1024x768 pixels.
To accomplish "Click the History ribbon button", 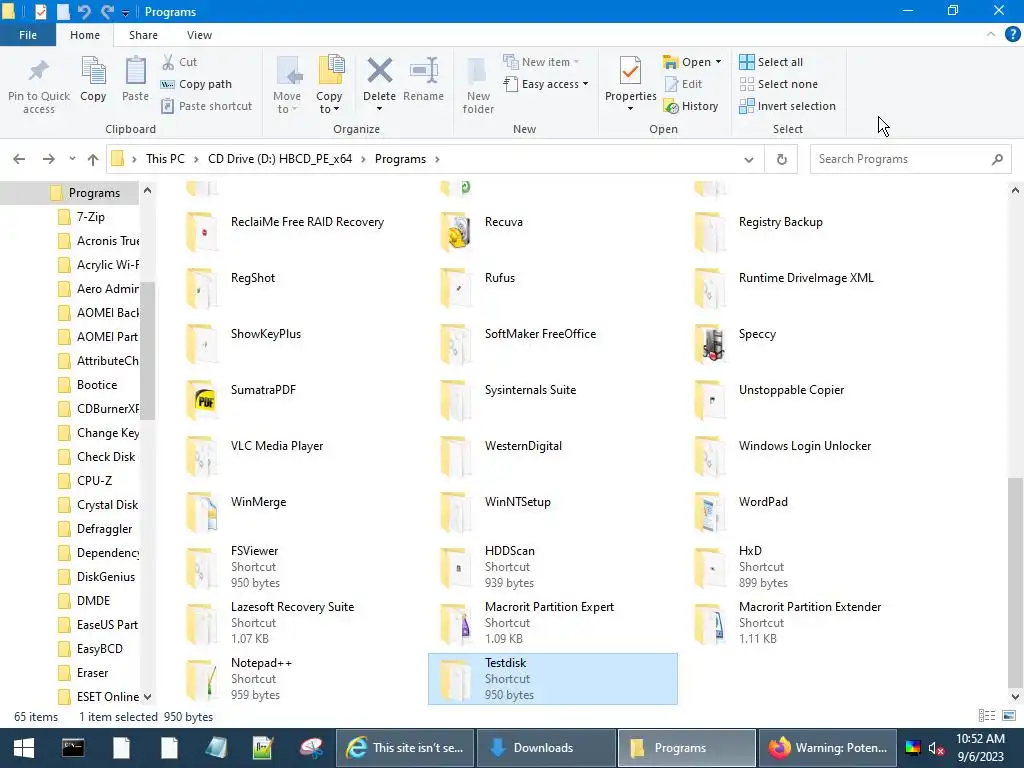I will (x=690, y=106).
